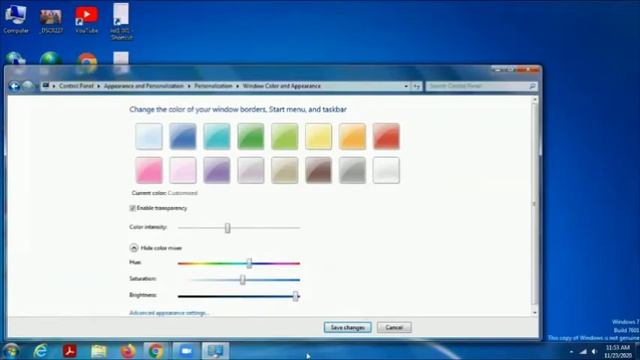Open the Computer desktop icon
Screen dimensions: 640x360
(x=16, y=19)
